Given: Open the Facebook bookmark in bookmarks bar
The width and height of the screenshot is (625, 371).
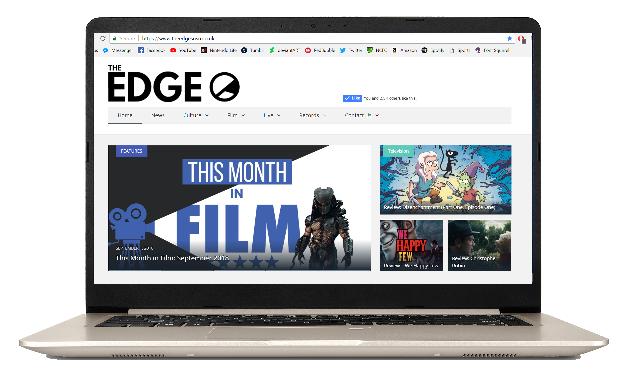Looking at the screenshot, I should 151,50.
